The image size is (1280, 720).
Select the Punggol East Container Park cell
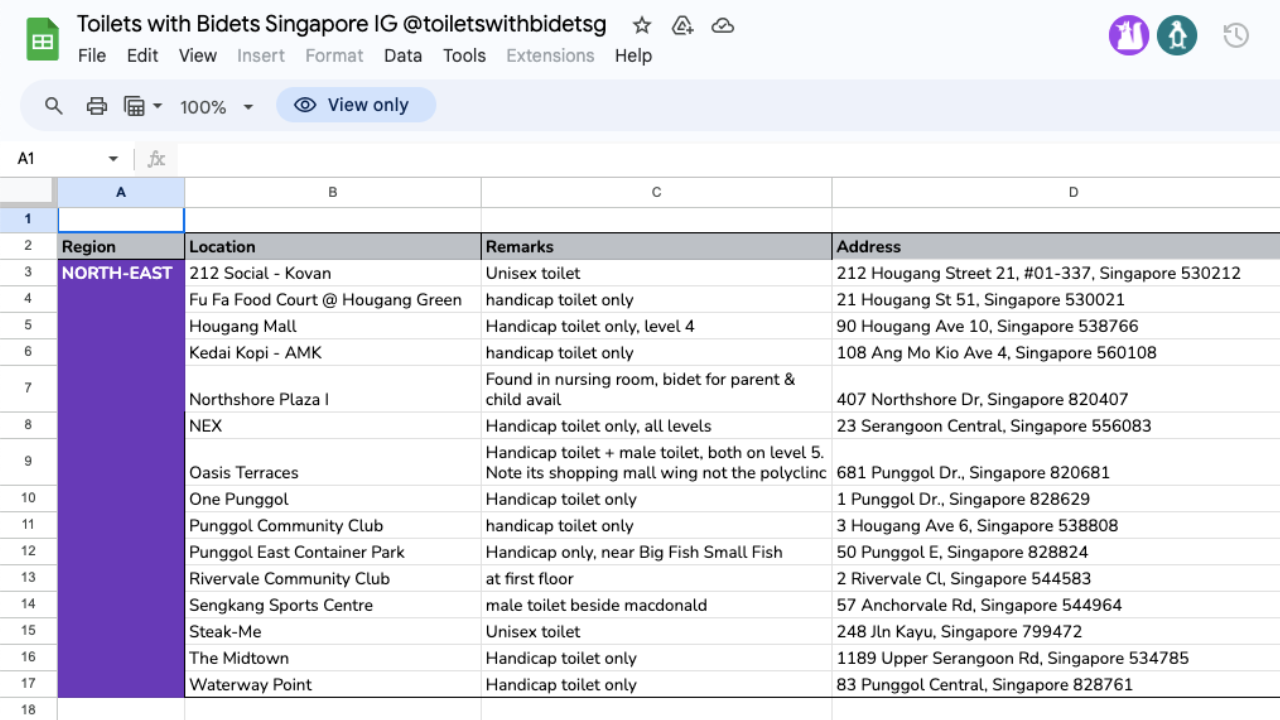[x=333, y=551]
